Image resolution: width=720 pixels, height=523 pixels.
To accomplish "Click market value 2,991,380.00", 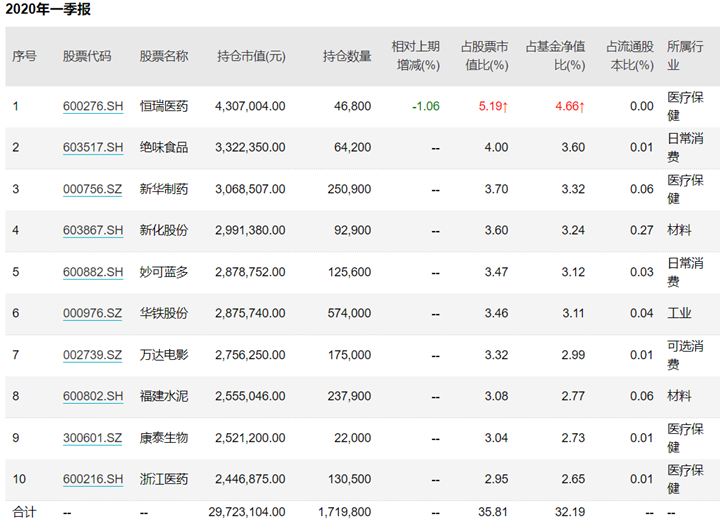I will pyautogui.click(x=250, y=230).
